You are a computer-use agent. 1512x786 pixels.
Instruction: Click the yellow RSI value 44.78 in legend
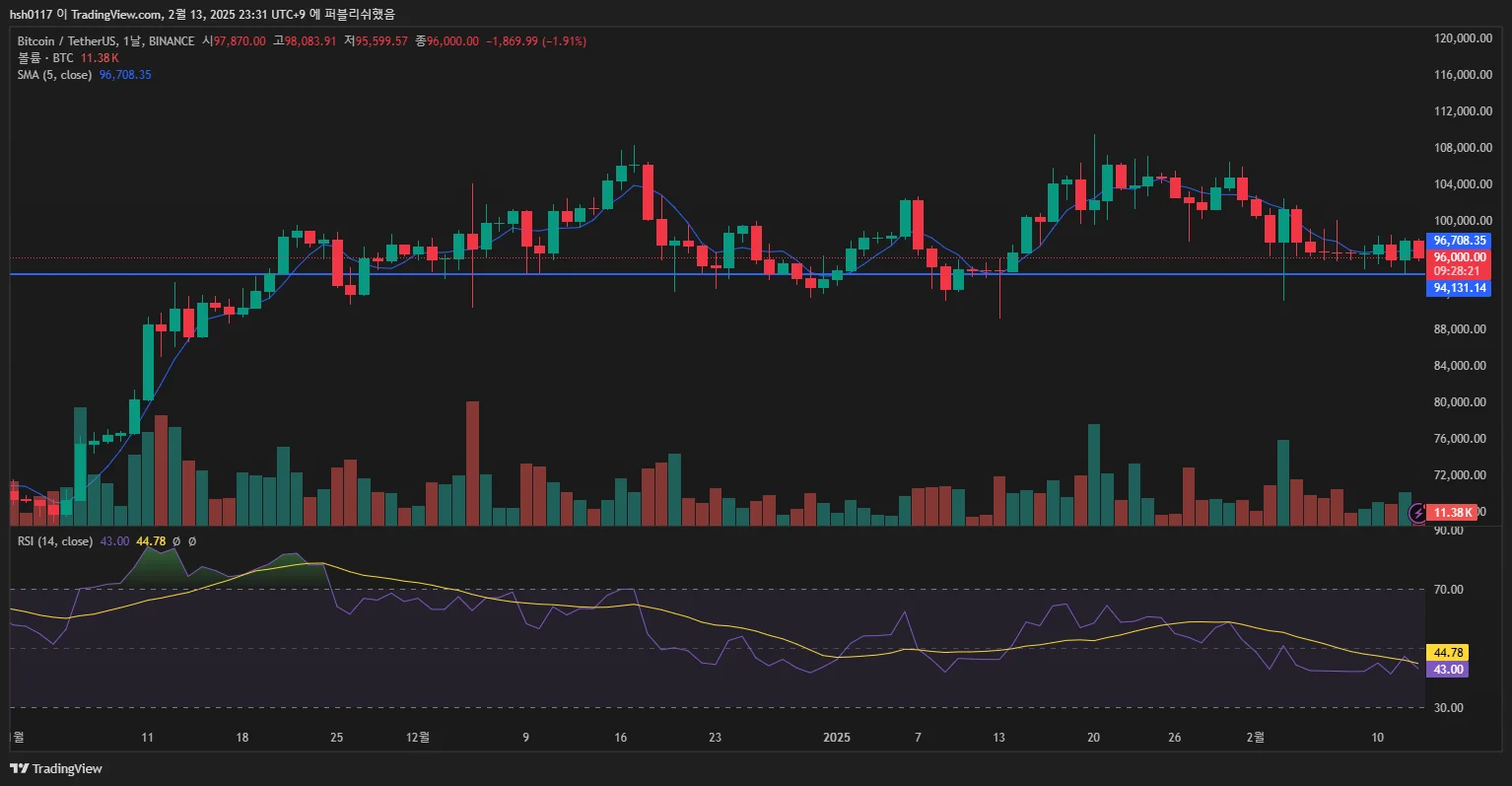pos(151,541)
